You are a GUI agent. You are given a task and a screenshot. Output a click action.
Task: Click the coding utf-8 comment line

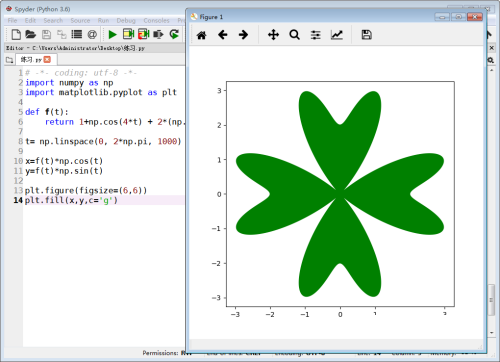pyautogui.click(x=81, y=73)
